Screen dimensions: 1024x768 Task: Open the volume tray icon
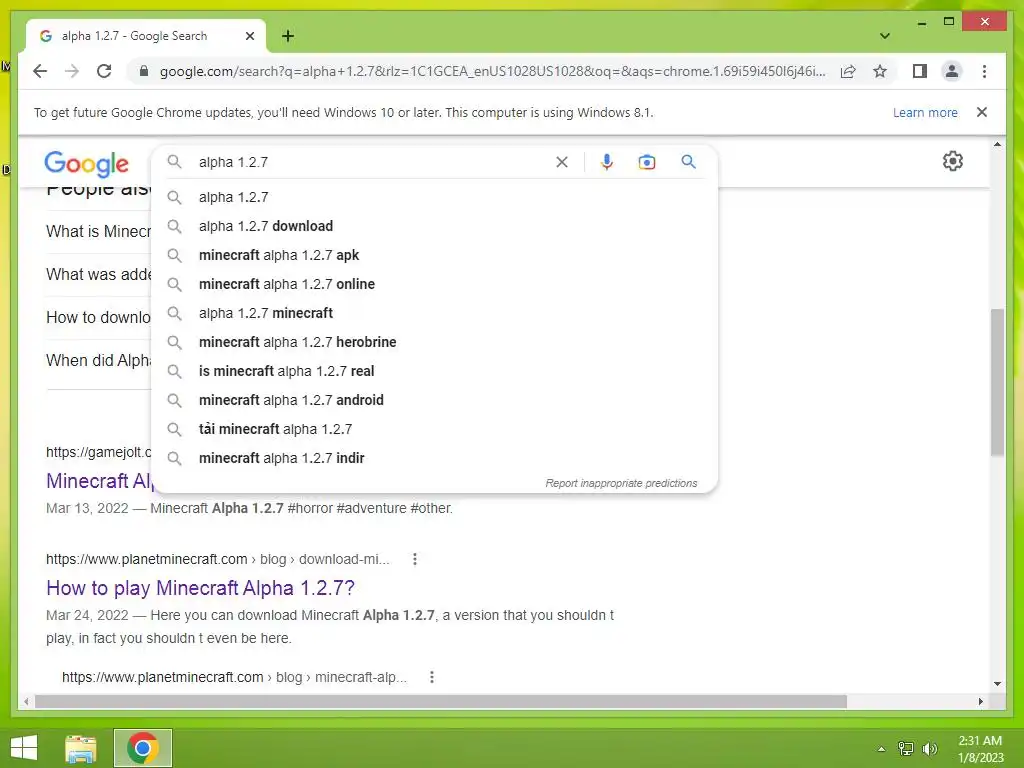click(x=929, y=748)
